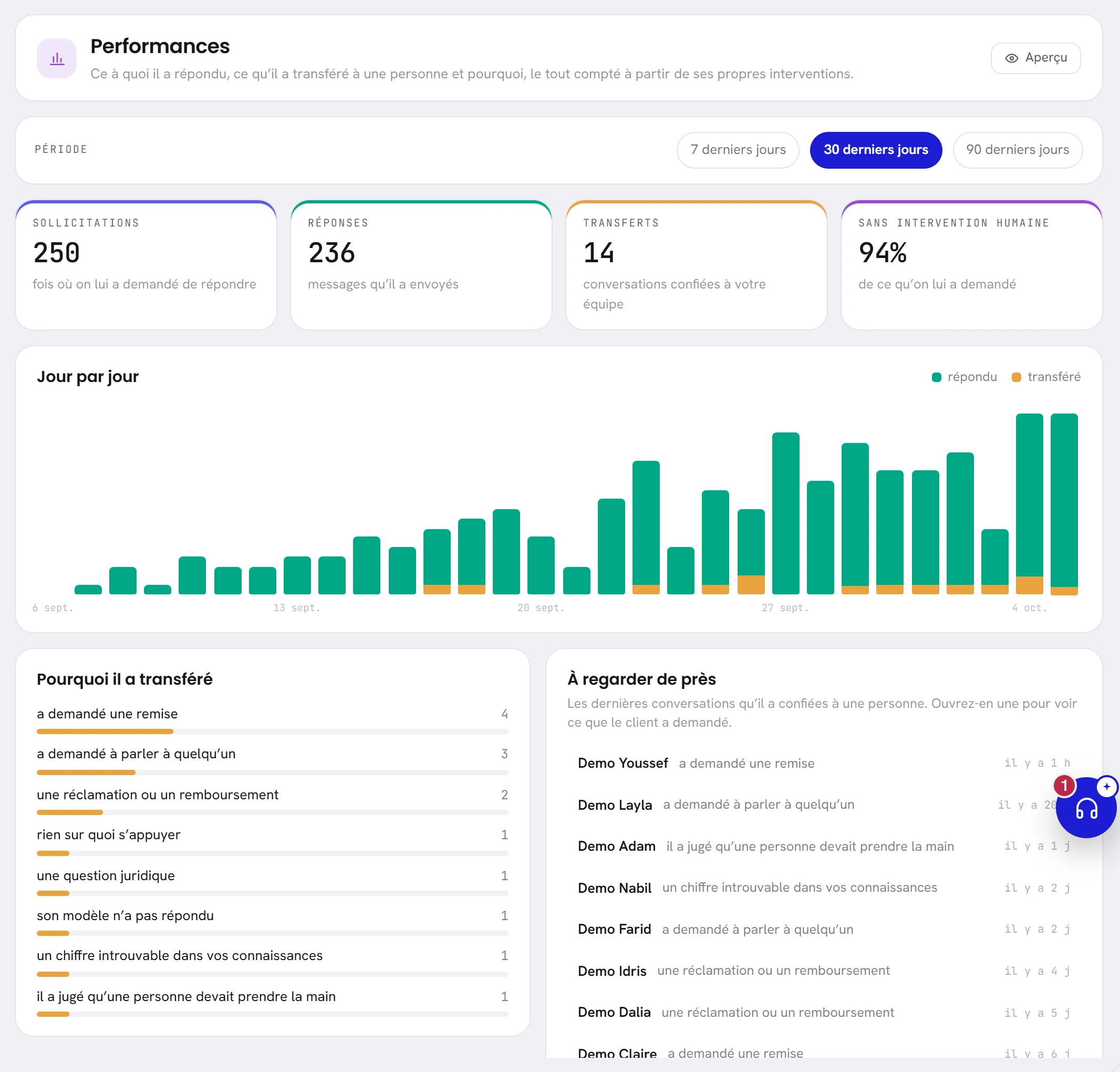This screenshot has width=1120, height=1072.
Task: Click the 'PÉRIODE' label
Action: tap(61, 150)
